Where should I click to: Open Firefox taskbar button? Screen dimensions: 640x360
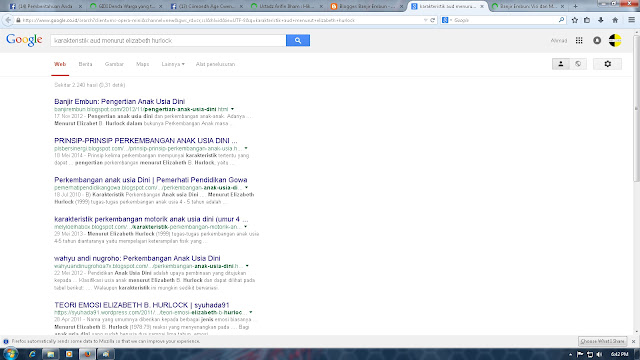pyautogui.click(x=87, y=354)
